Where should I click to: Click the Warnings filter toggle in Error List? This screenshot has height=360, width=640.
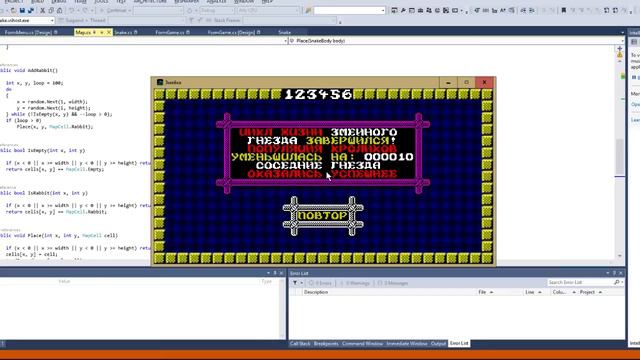click(354, 283)
